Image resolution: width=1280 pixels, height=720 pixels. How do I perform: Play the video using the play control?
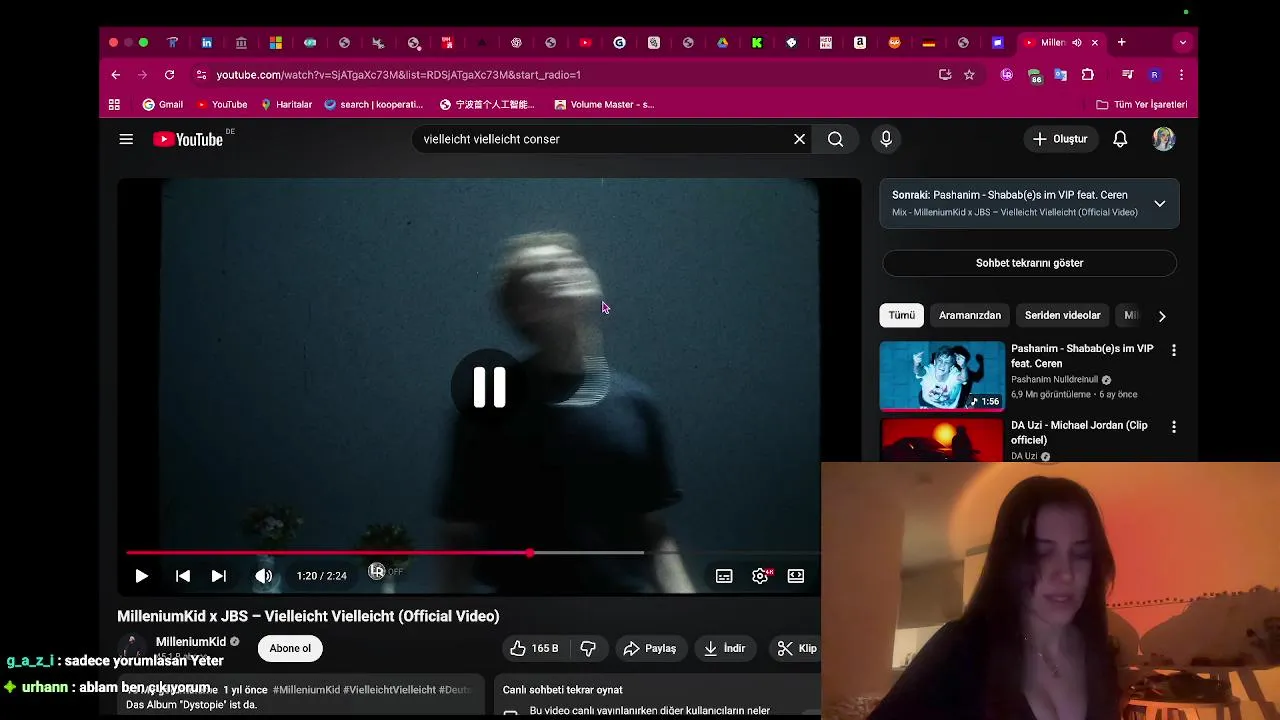(x=141, y=576)
